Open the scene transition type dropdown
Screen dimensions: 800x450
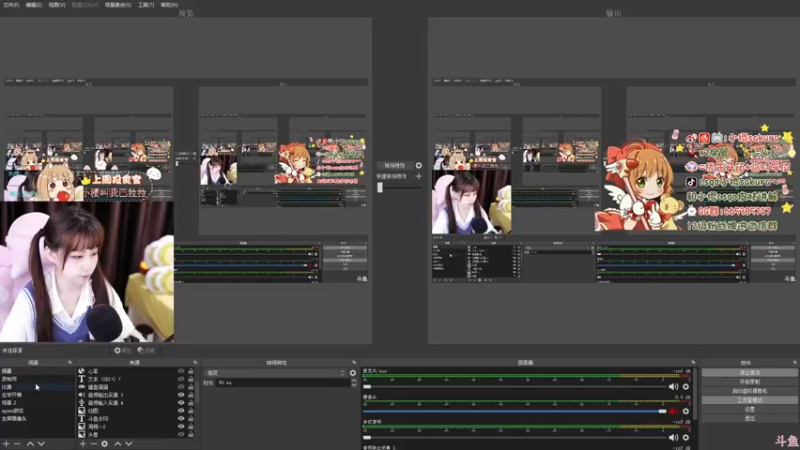pos(275,373)
